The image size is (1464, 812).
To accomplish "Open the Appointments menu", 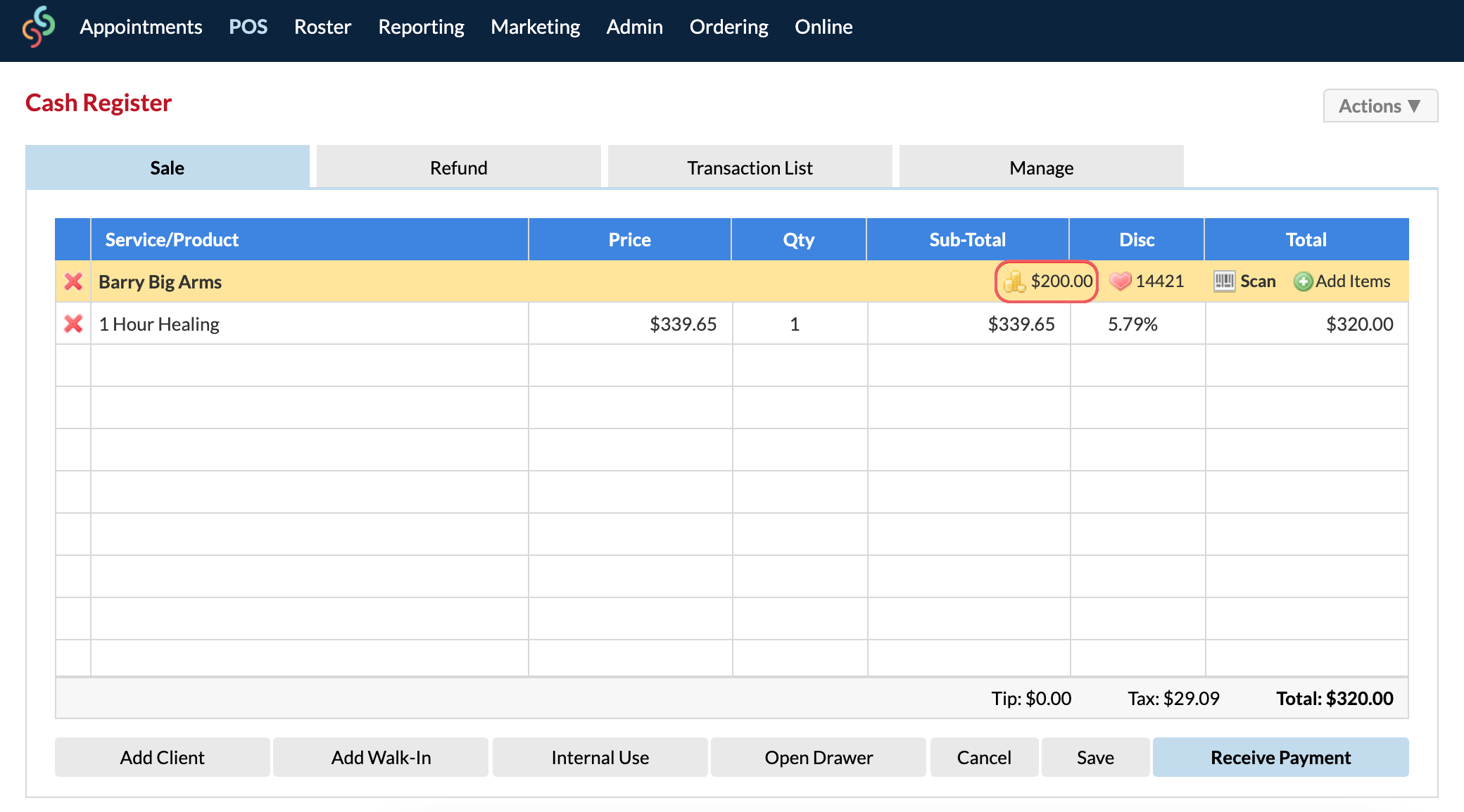I will [141, 27].
